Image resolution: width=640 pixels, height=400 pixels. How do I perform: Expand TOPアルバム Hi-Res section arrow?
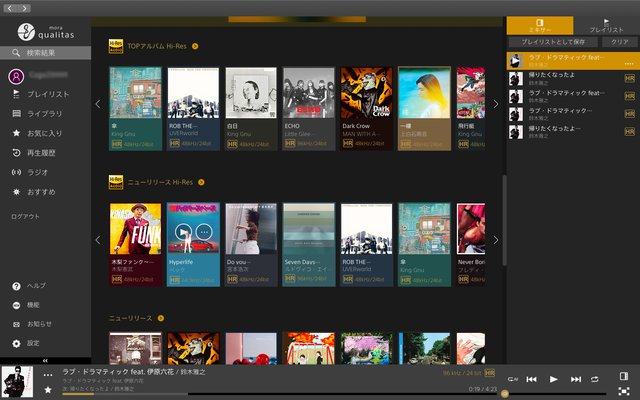(195, 46)
